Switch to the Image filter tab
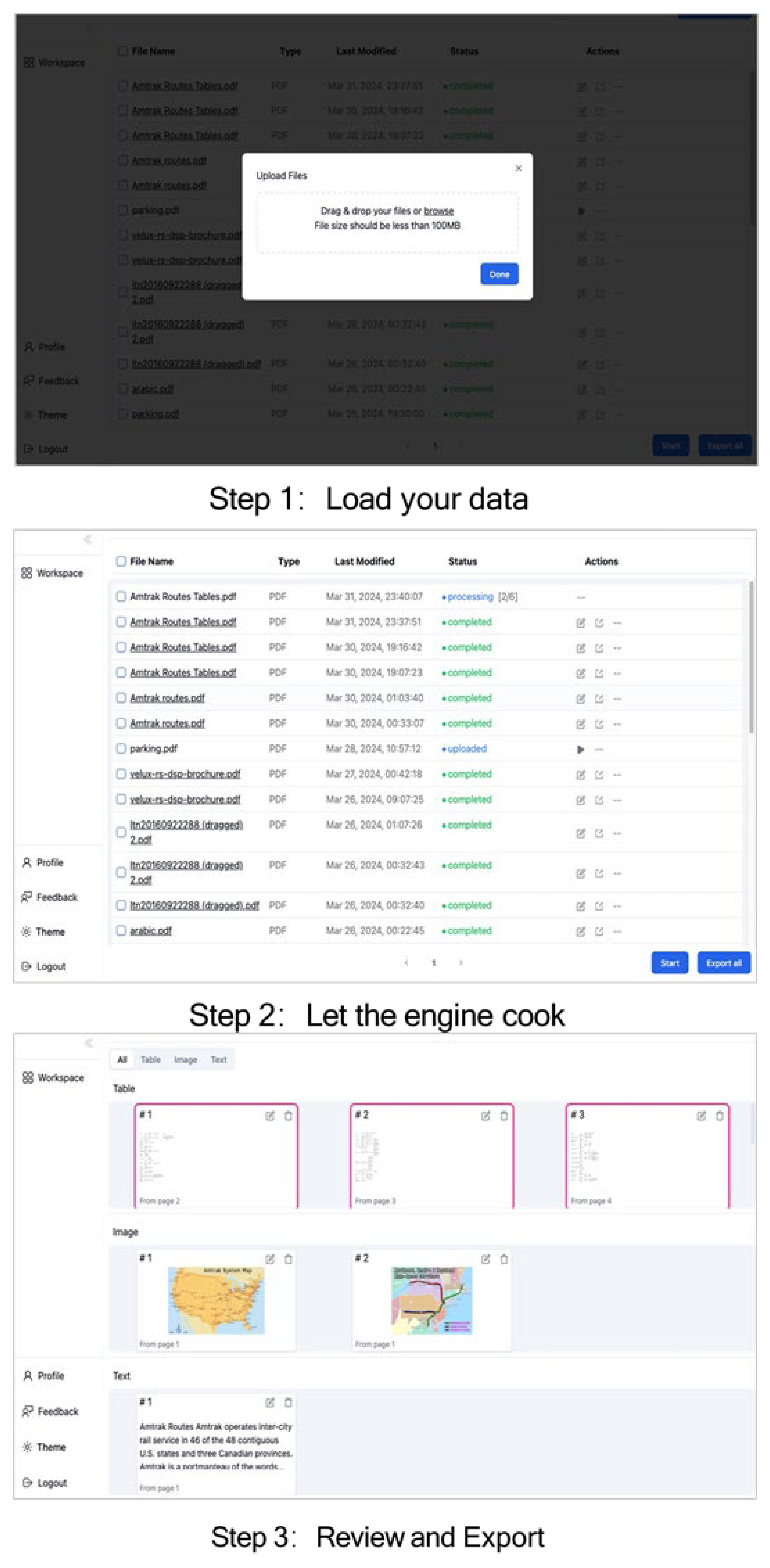Viewport: 770px width, 1568px height. click(x=185, y=1060)
